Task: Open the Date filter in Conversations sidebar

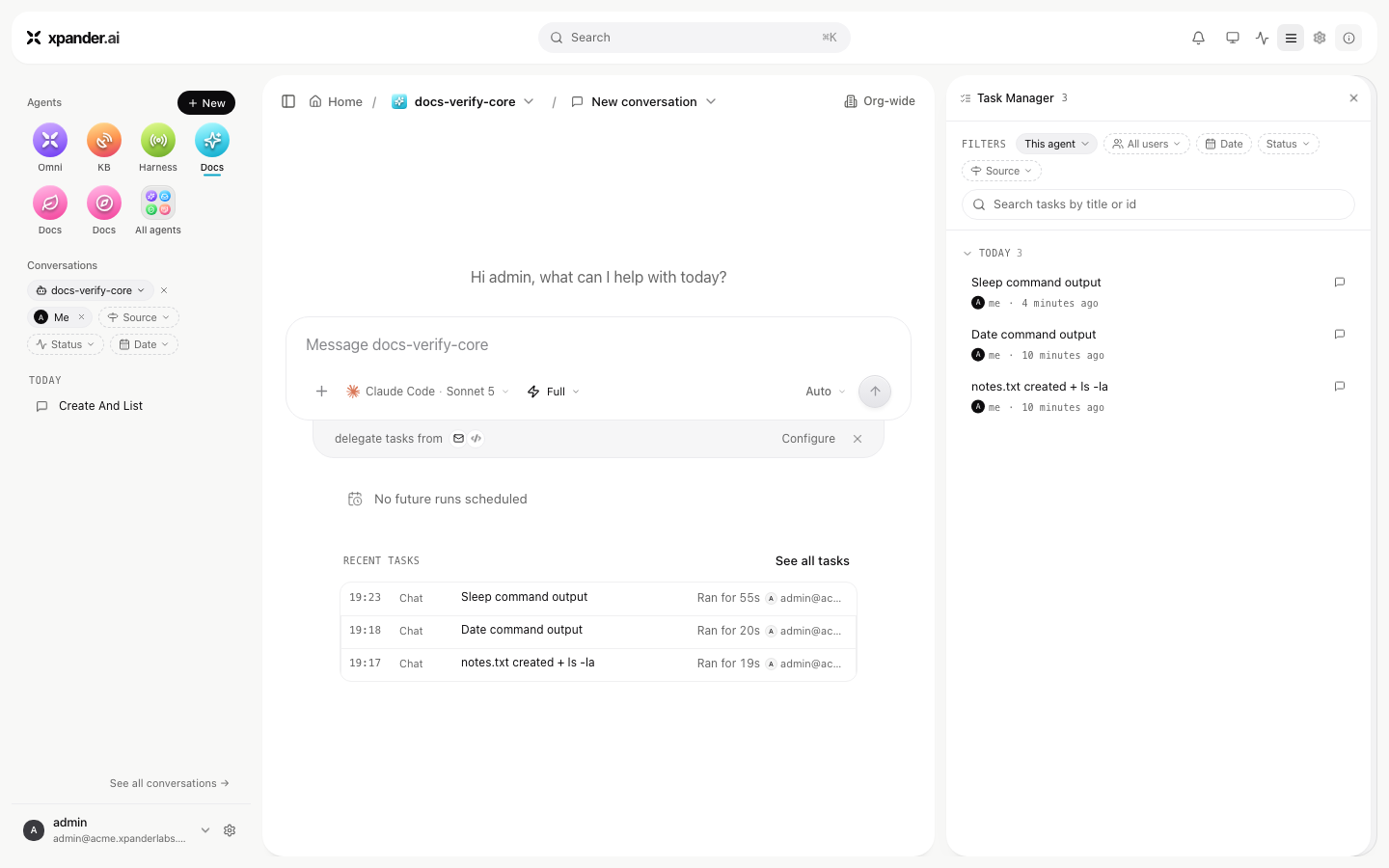Action: 144,344
